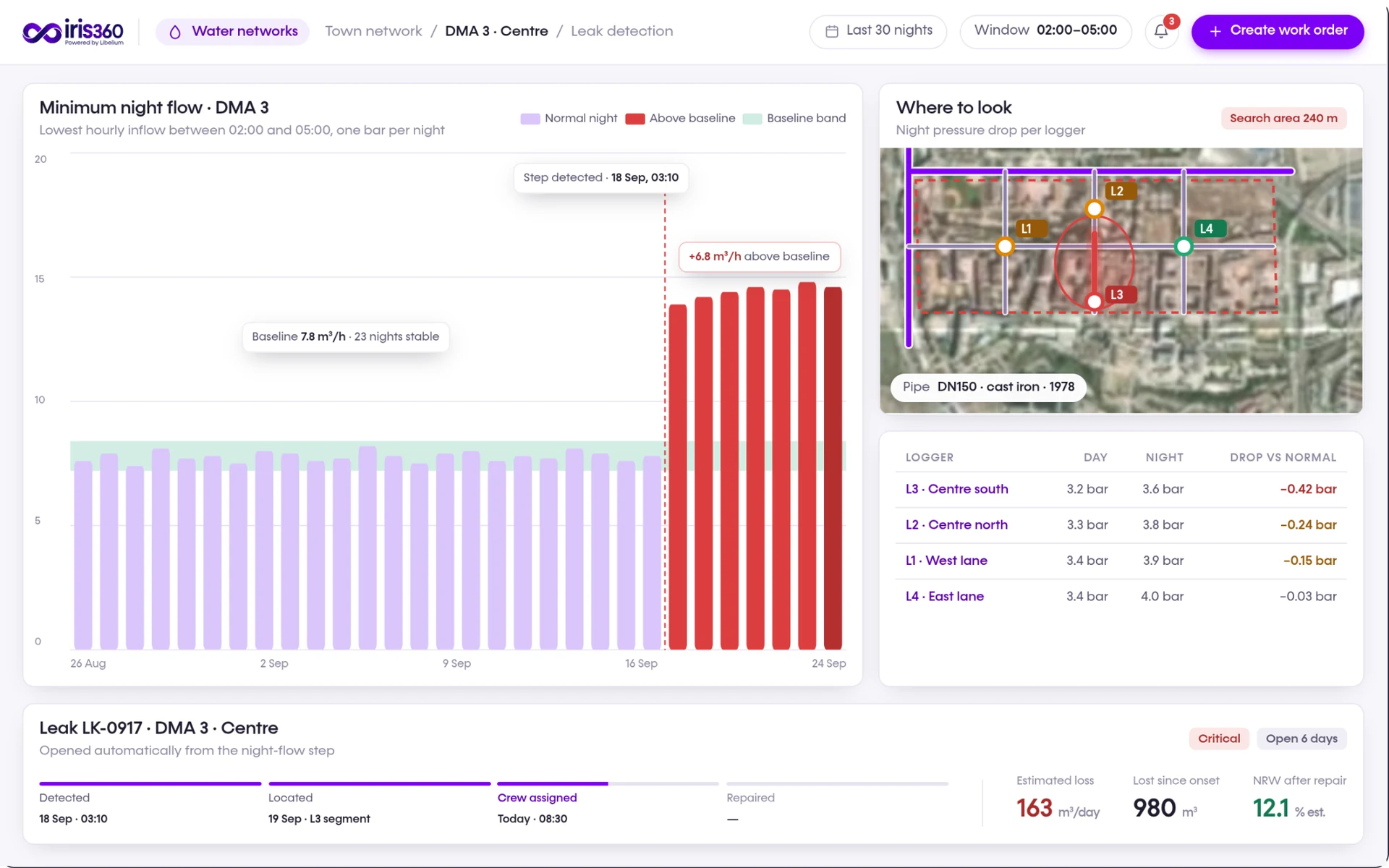Go to Town network breadcrumb
Viewport: 1389px width, 868px height.
(x=373, y=31)
